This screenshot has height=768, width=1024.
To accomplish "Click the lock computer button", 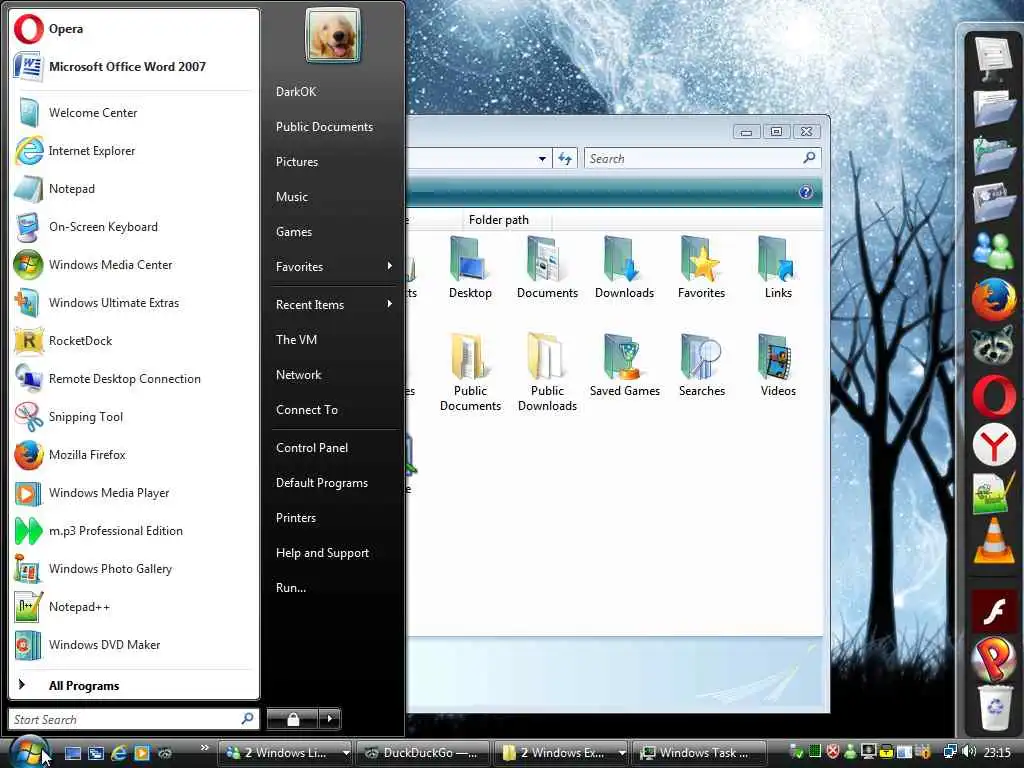I will coord(293,718).
